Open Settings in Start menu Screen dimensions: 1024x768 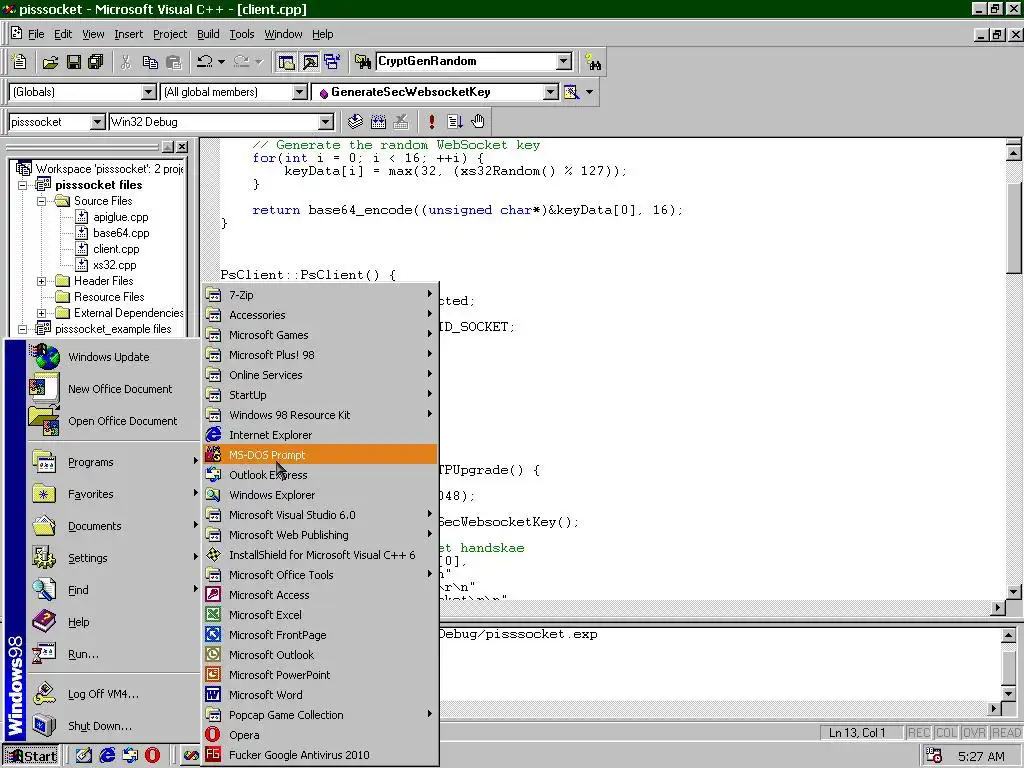pos(114,558)
